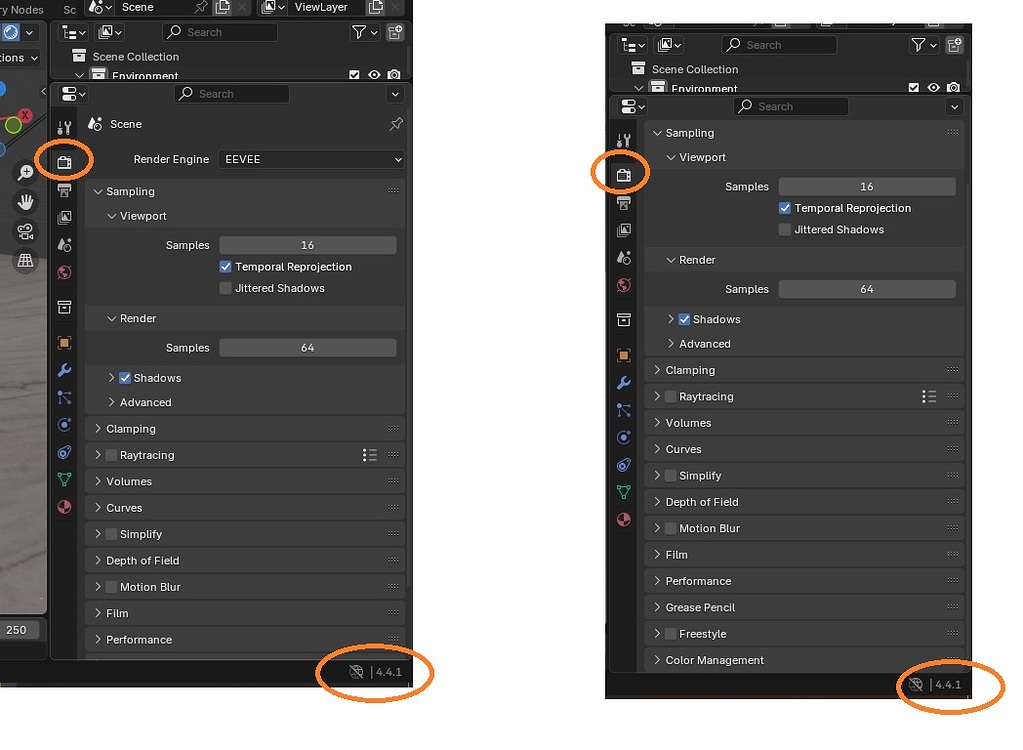Toggle camera view icon in viewport
The width and height of the screenshot is (1023, 750).
coord(25,232)
